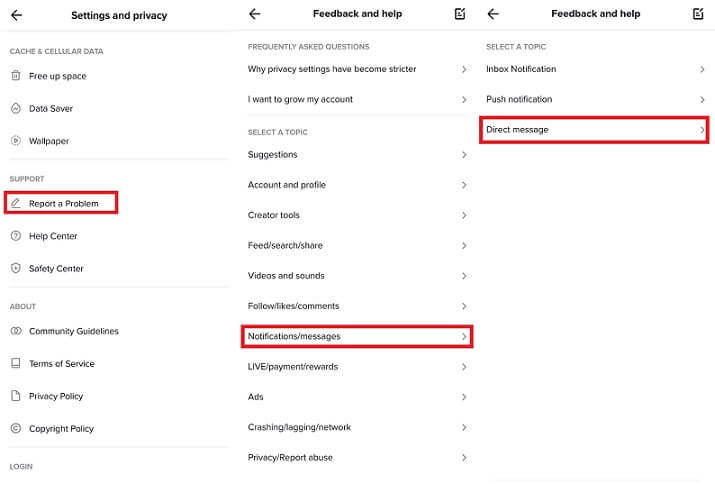Viewport: 715px width, 484px height.
Task: Open the Account and profile topic
Action: coord(287,185)
